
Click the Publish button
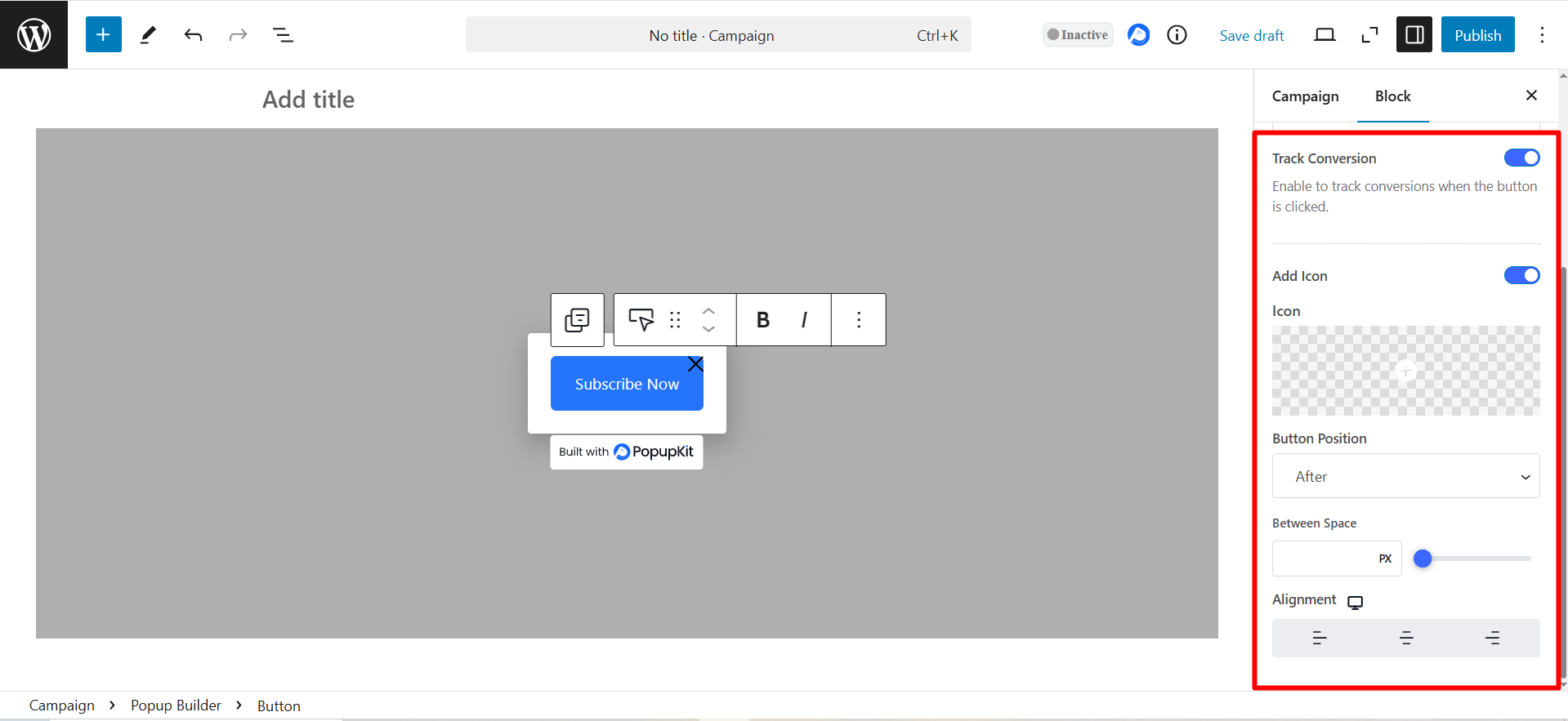pos(1477,35)
